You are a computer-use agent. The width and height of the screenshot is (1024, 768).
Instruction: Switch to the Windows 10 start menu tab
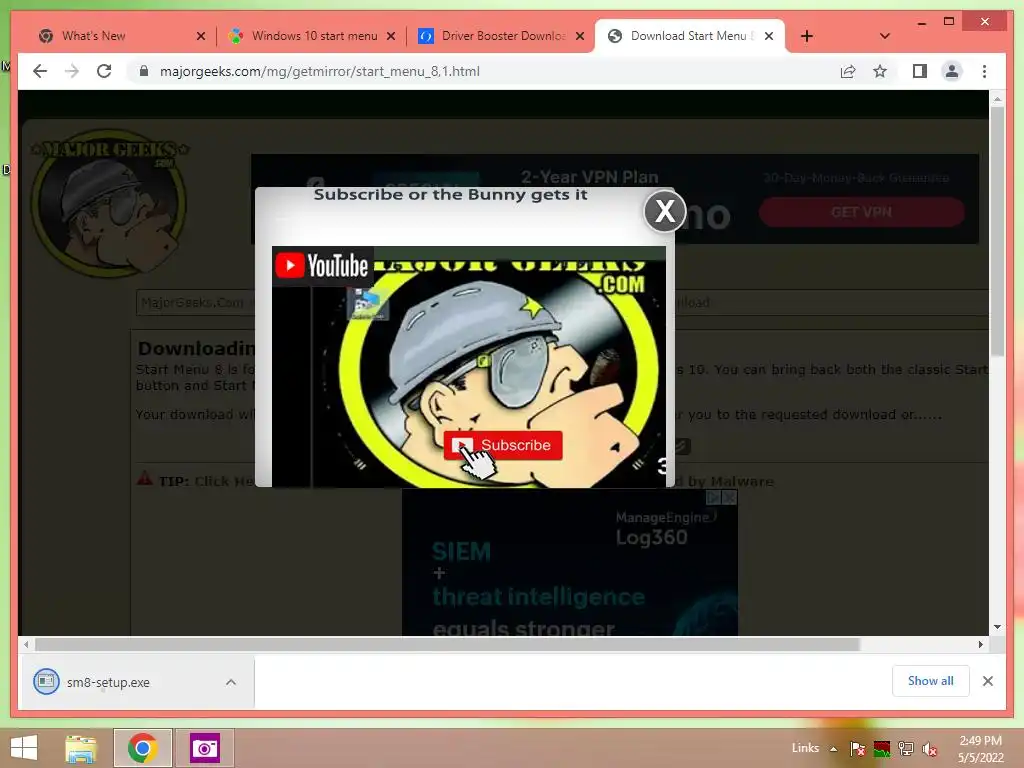[314, 36]
